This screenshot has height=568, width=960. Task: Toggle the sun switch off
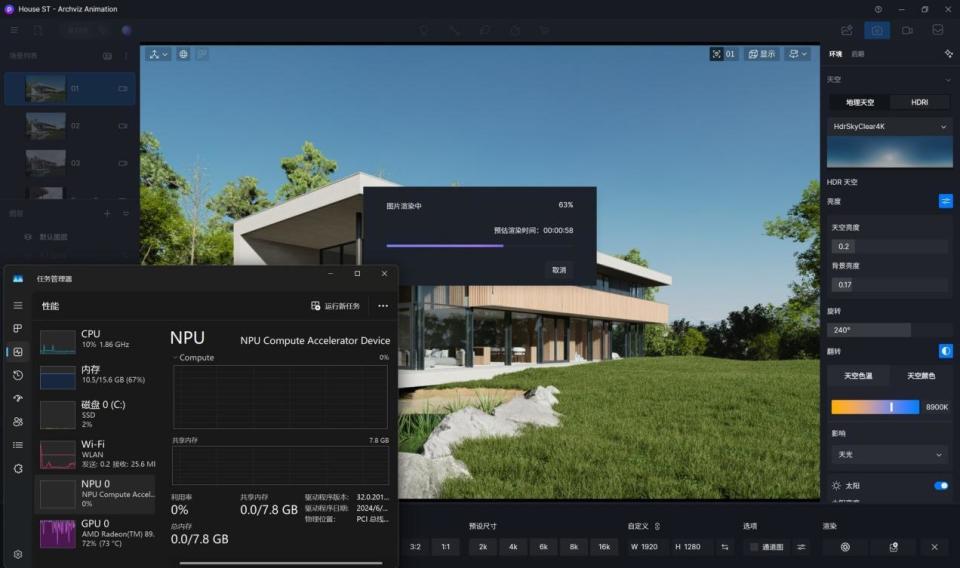coord(941,485)
